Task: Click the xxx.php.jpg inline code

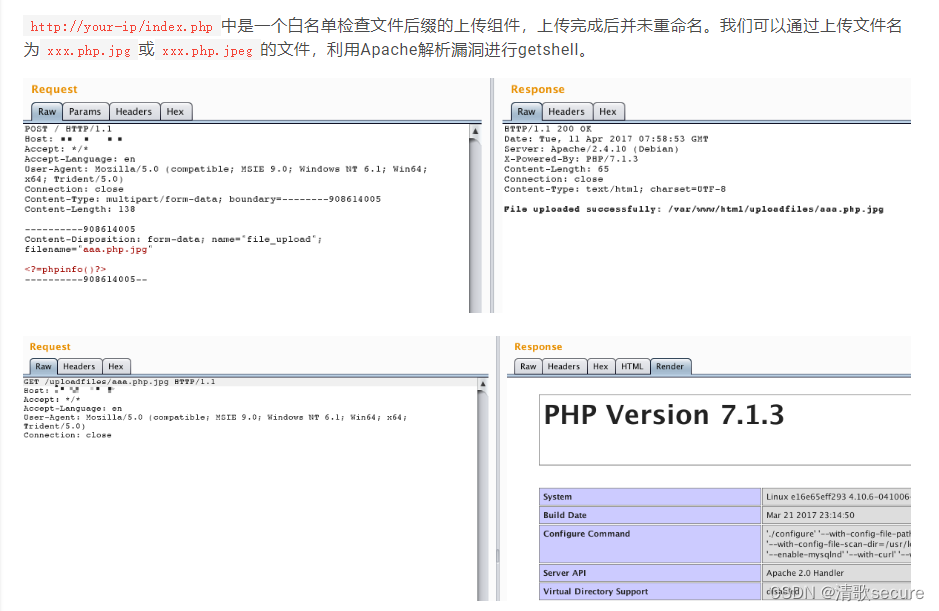Action: pos(89,50)
